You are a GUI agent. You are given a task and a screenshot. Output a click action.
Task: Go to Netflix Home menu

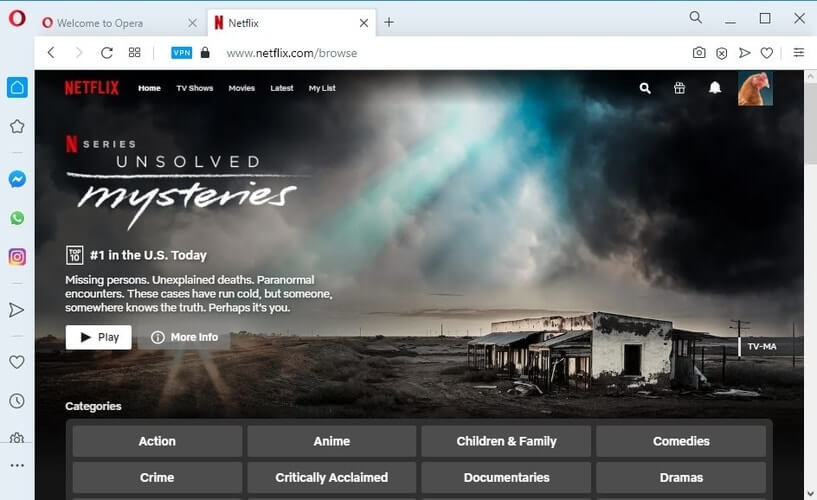tap(149, 88)
